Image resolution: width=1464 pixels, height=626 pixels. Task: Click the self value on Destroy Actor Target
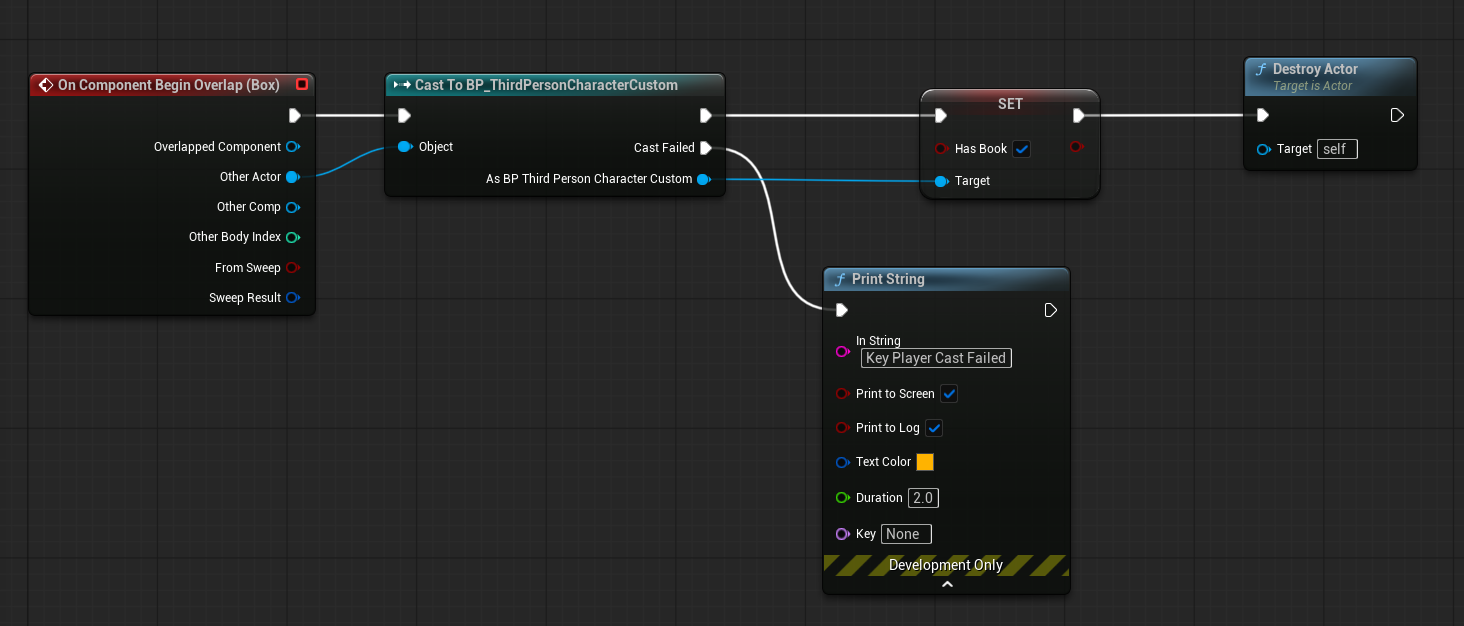(x=1337, y=149)
